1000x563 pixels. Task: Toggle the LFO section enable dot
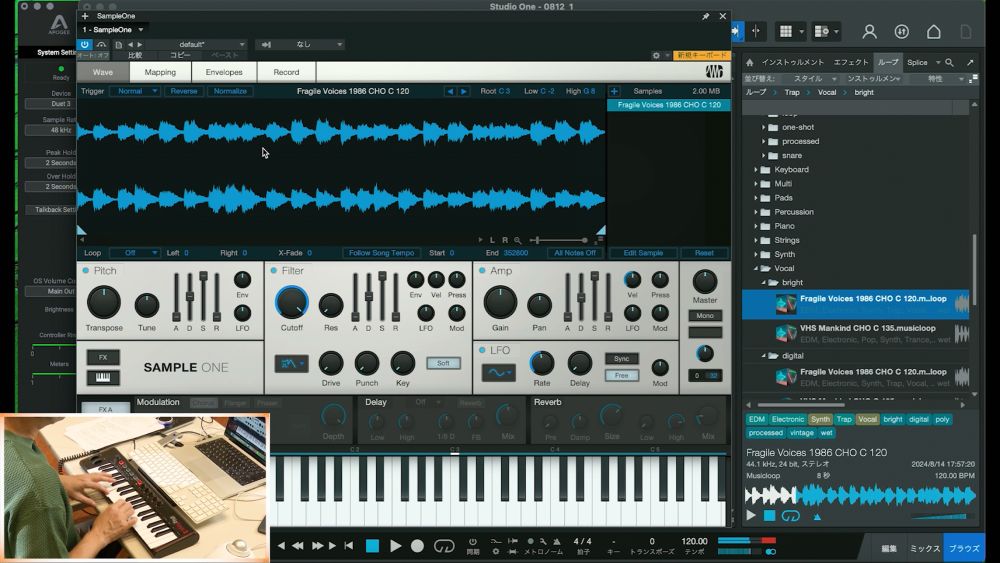482,350
